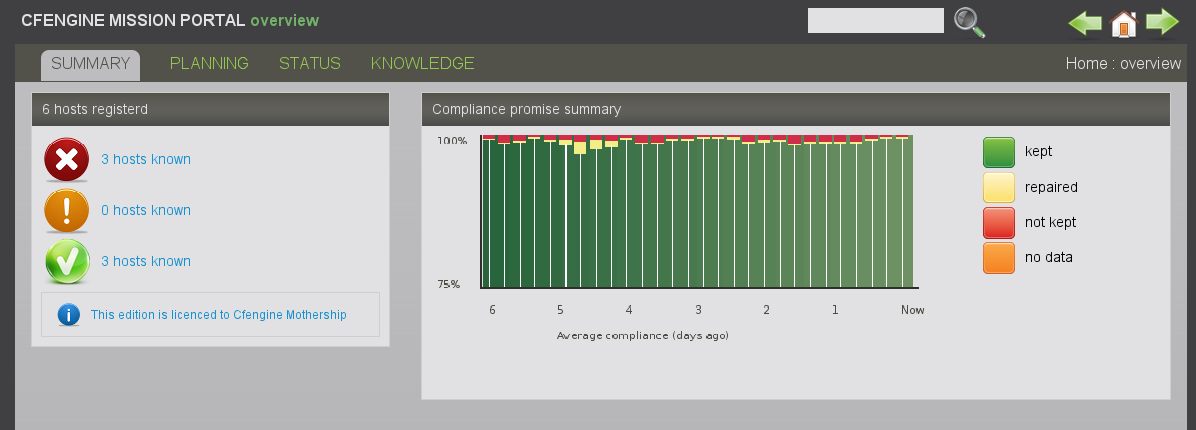Go back with the left green arrow

(x=1085, y=22)
